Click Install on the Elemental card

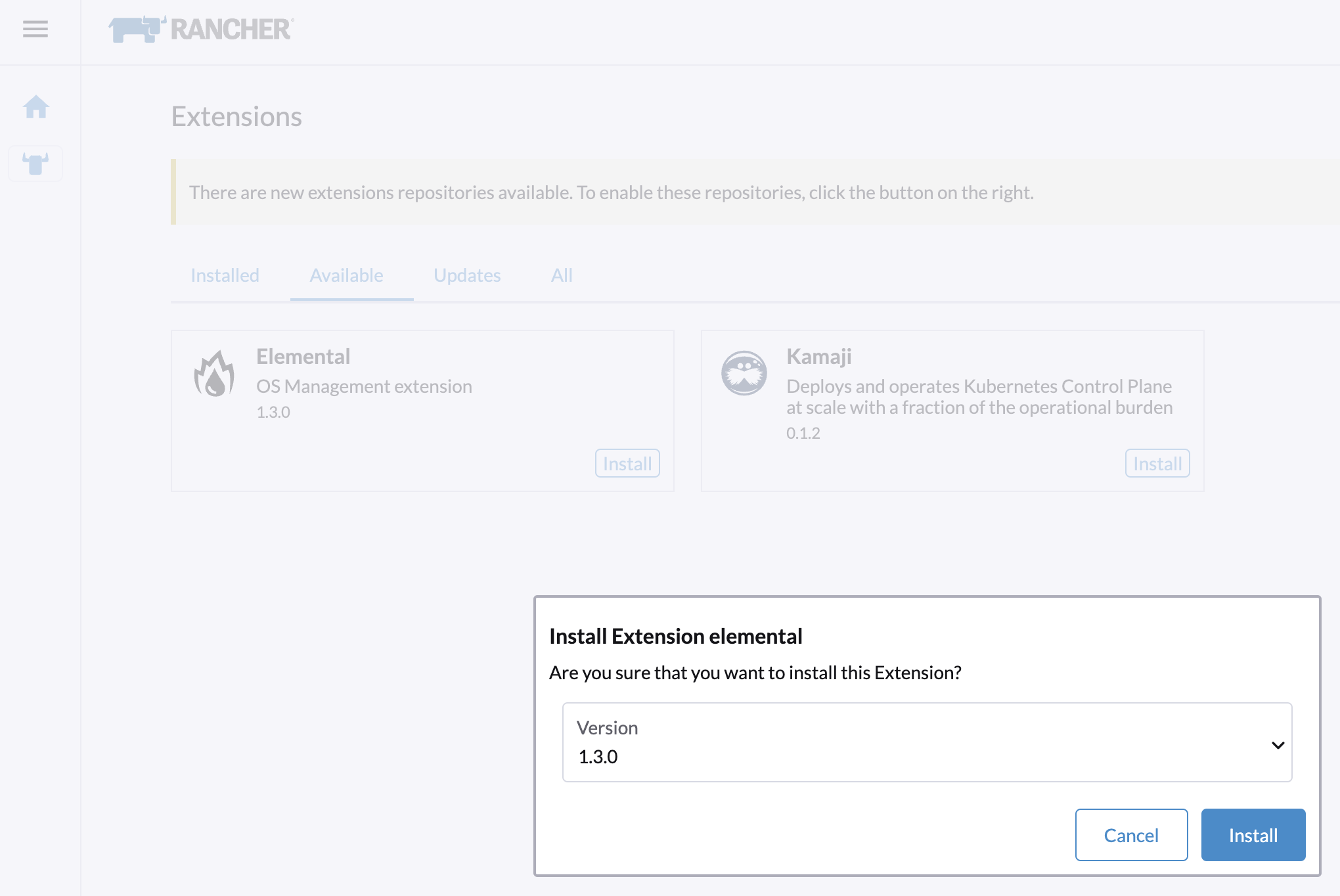(x=627, y=463)
